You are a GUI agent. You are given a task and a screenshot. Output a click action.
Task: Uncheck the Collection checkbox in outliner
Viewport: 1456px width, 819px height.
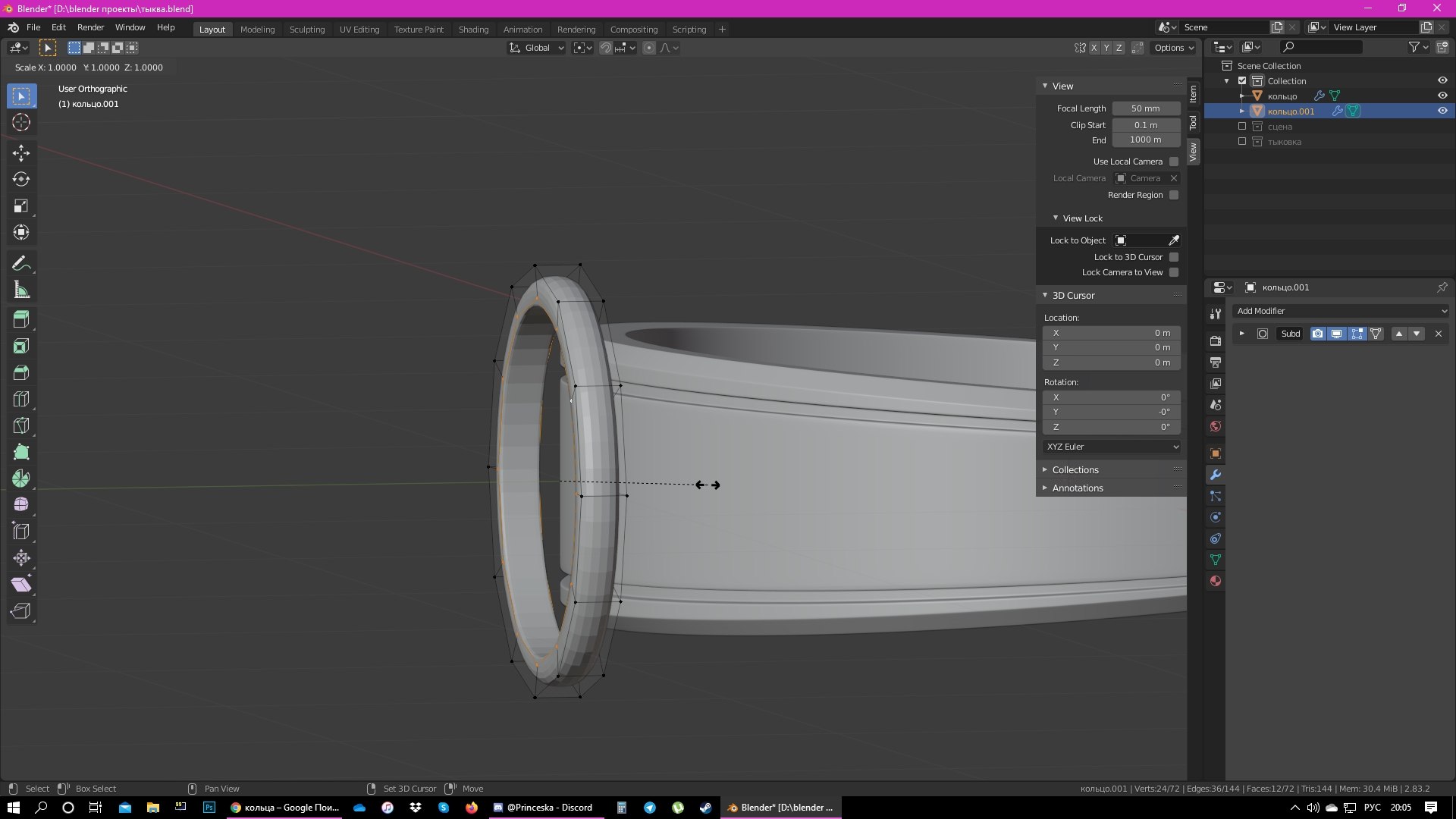[x=1242, y=81]
